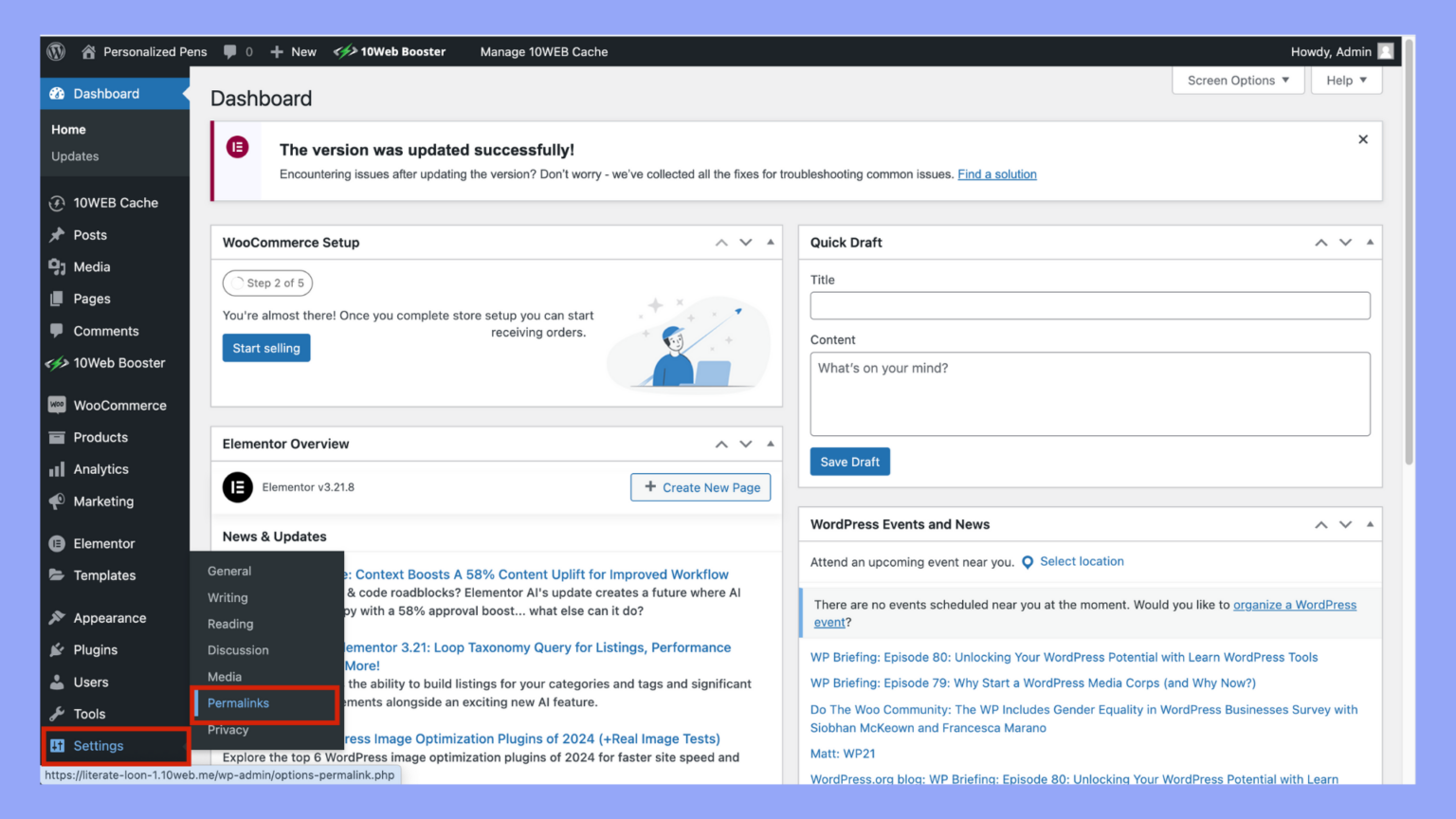
Task: Open WooCommerce via its sidebar icon
Action: pos(57,405)
